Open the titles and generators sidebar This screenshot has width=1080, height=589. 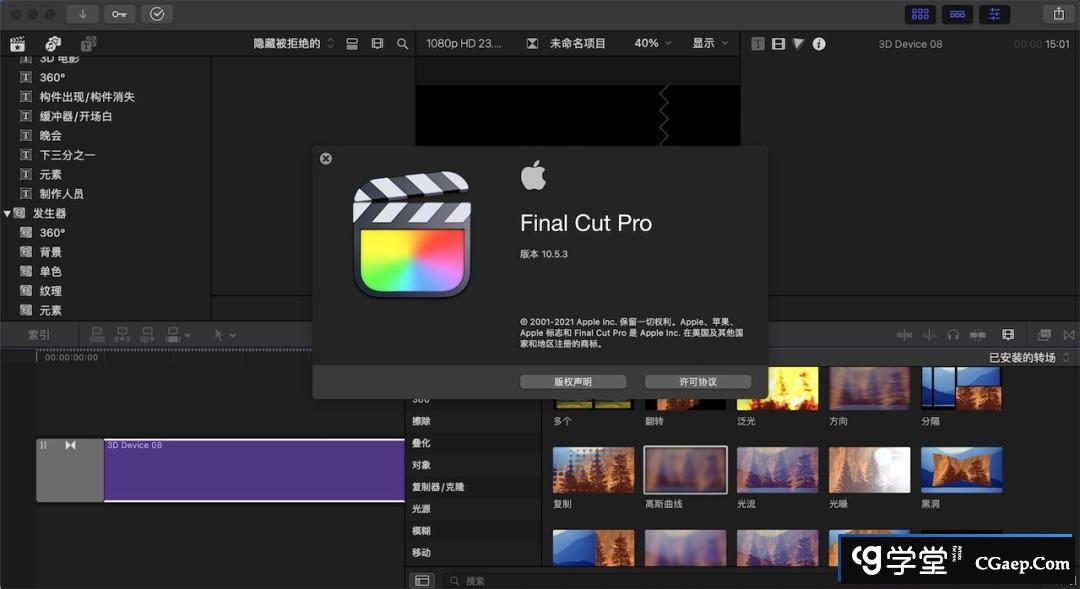pos(88,44)
